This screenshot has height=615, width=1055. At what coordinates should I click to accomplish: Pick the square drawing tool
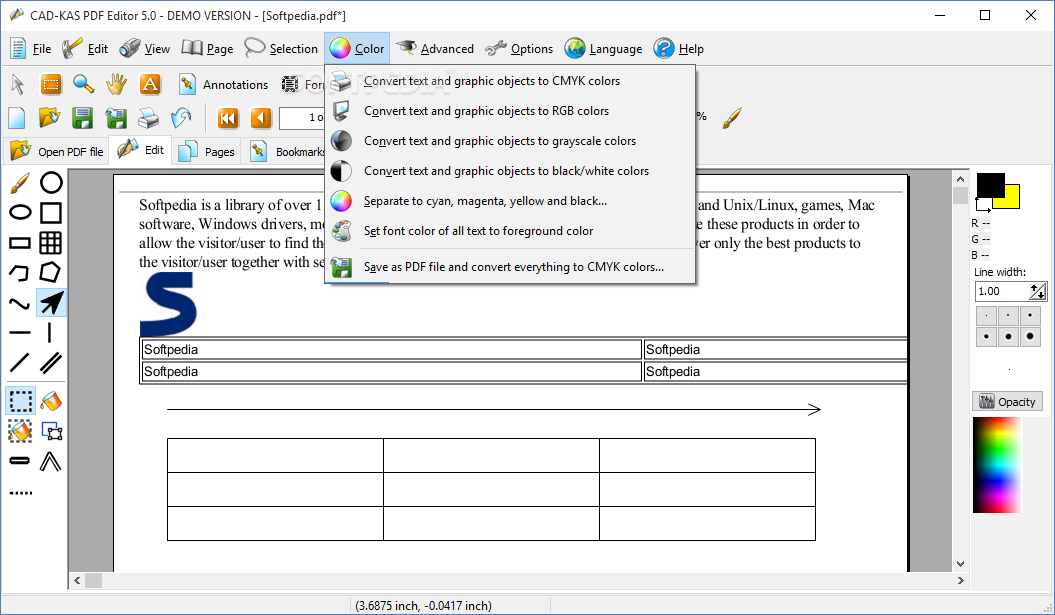click(51, 213)
